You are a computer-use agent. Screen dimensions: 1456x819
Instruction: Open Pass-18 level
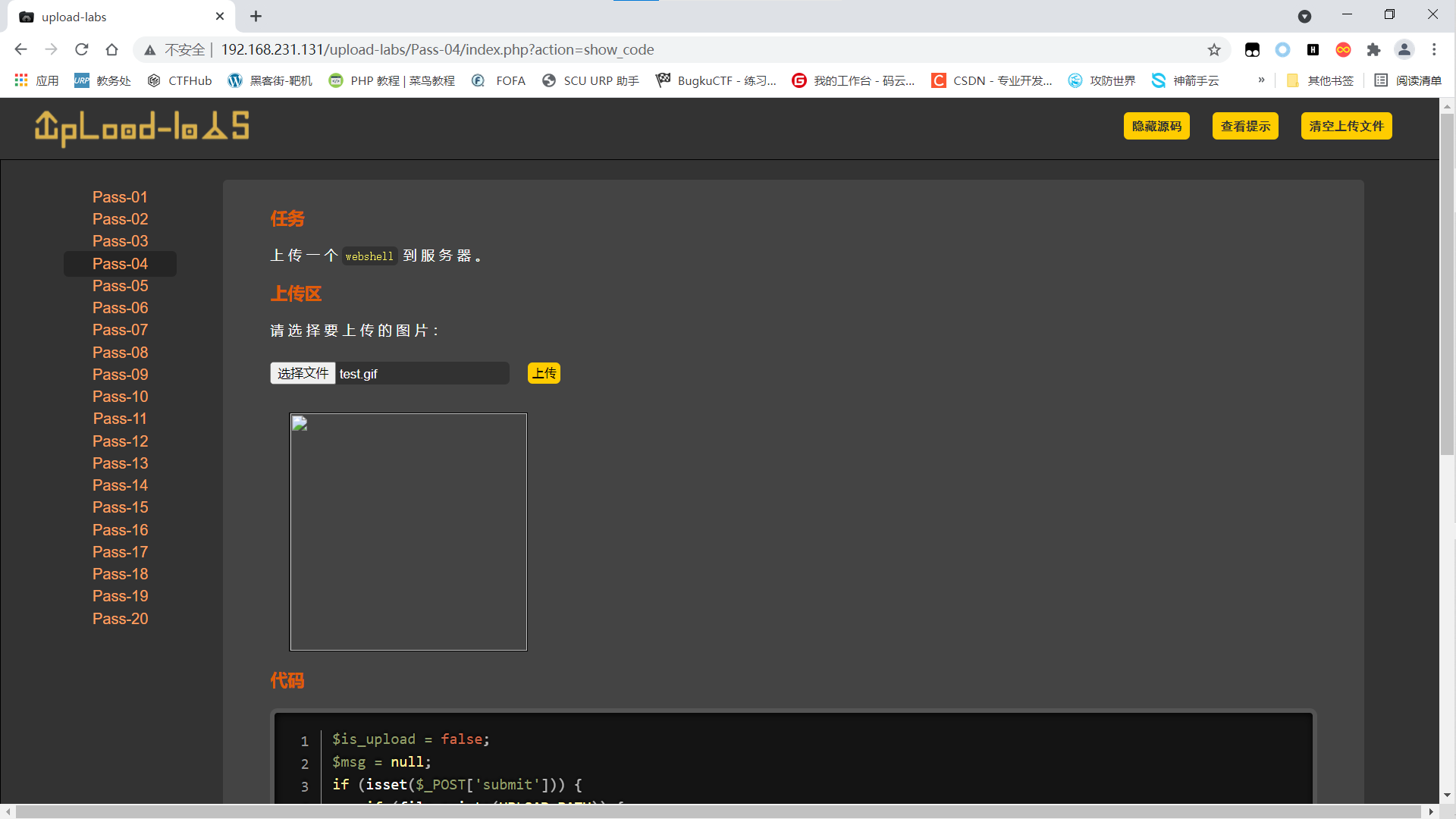click(120, 574)
